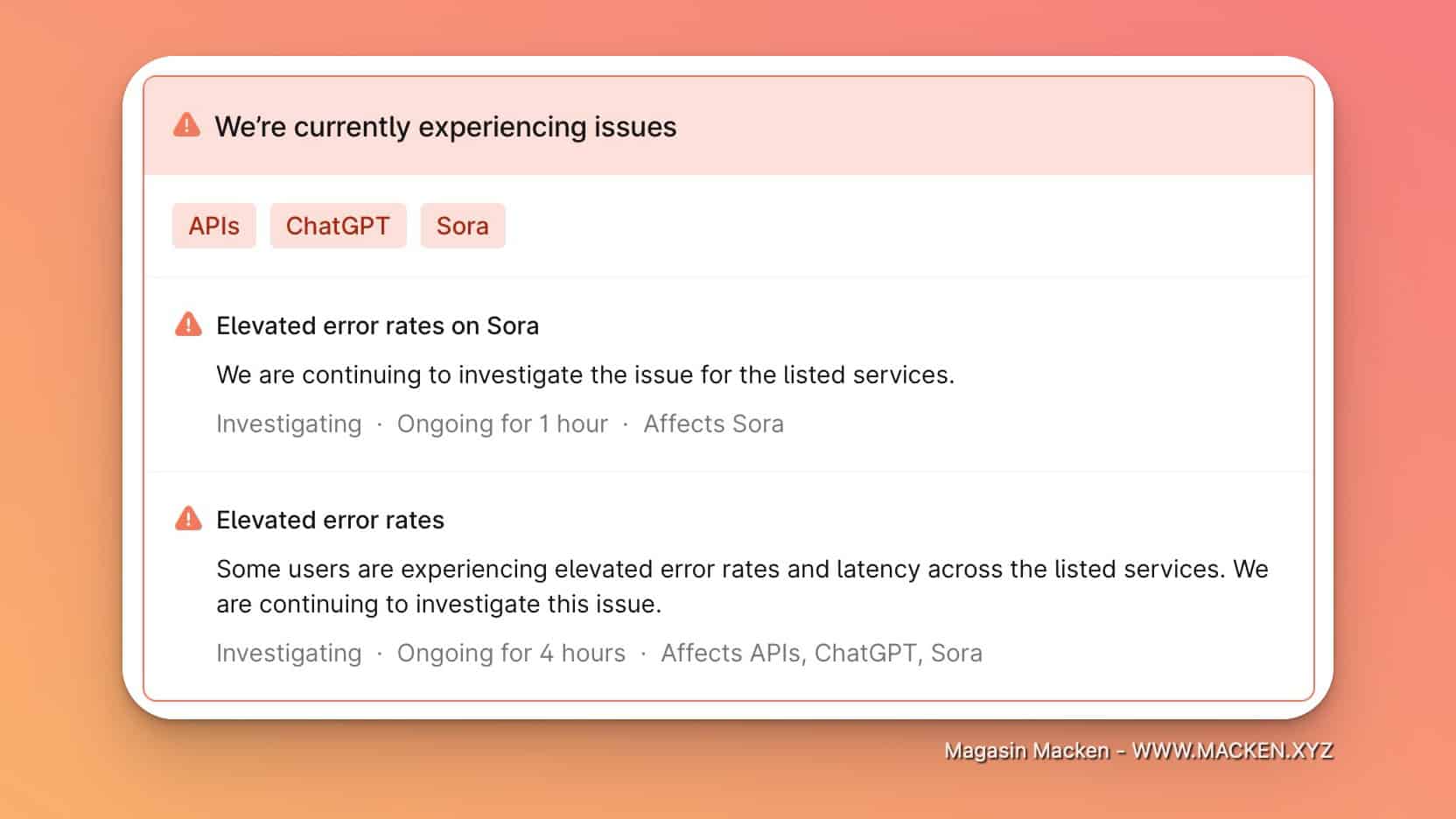Image resolution: width=1456 pixels, height=819 pixels.
Task: Select the ChatGPT tag
Action: pos(338,226)
